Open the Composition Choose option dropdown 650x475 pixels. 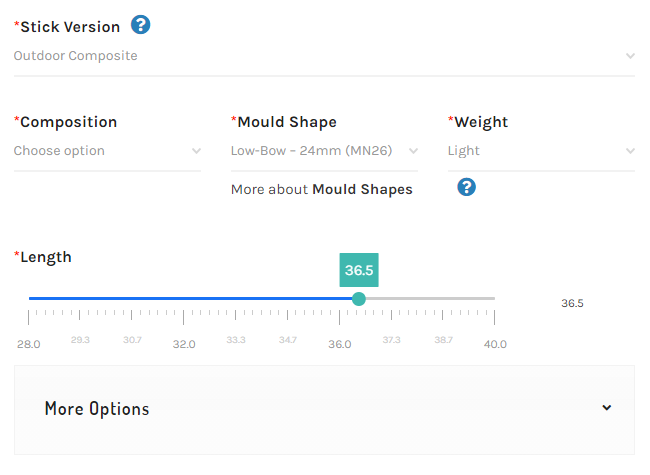pos(107,151)
